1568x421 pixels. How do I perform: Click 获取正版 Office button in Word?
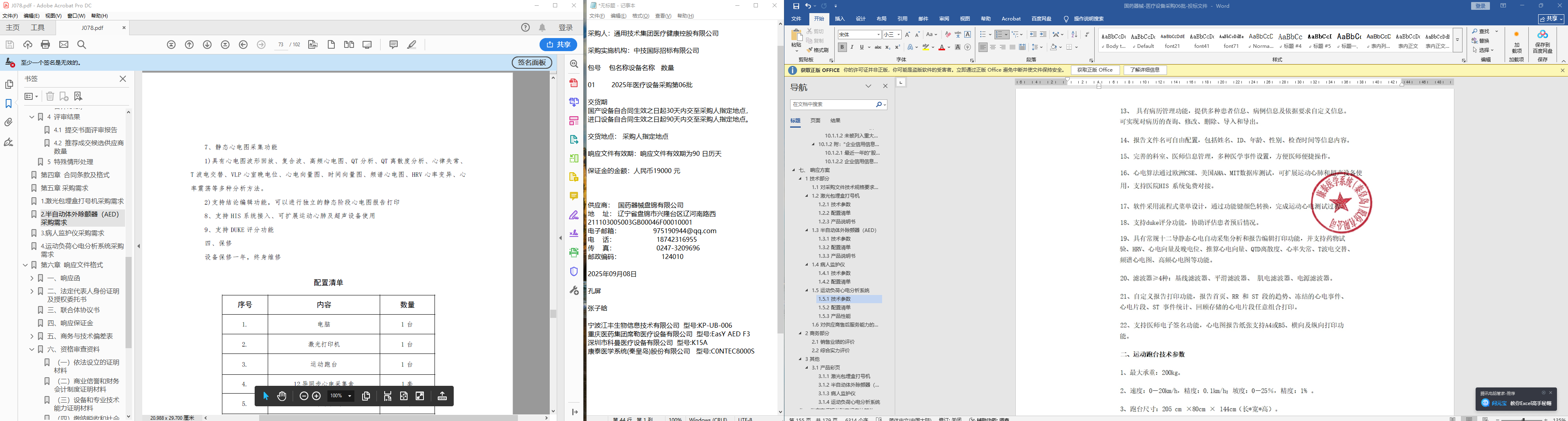(1095, 70)
